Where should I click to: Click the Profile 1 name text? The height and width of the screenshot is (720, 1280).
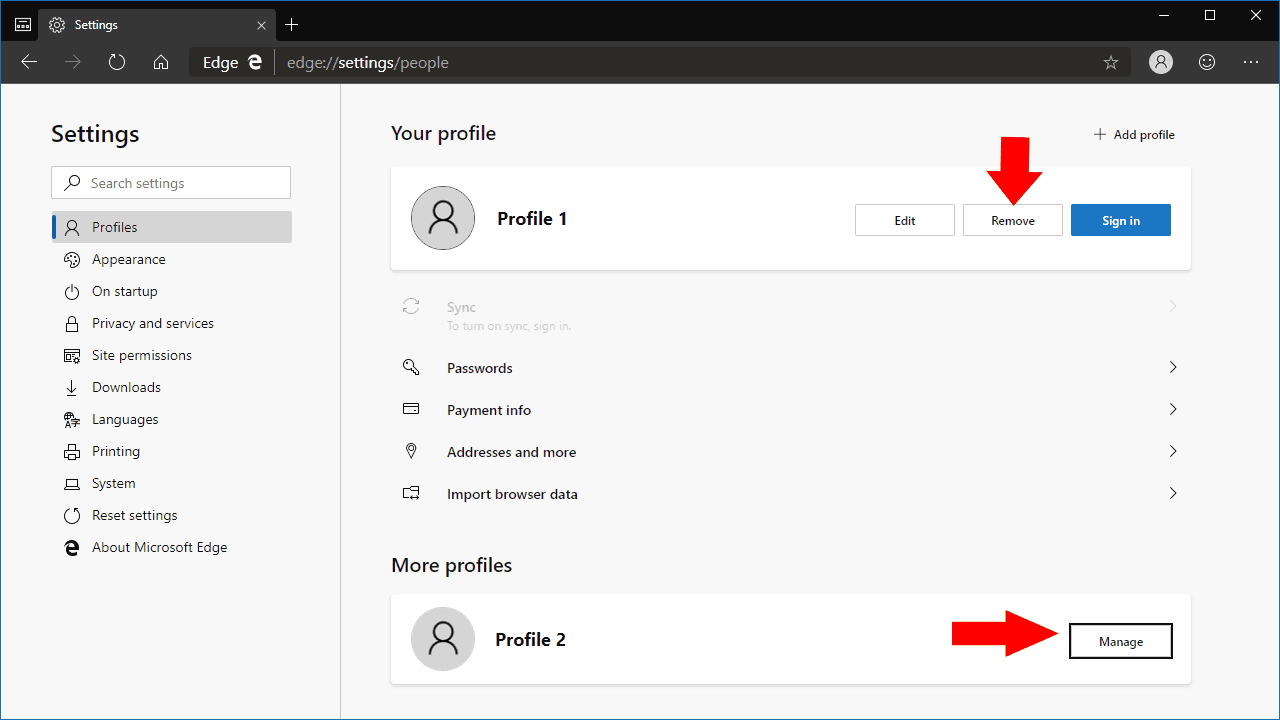click(x=532, y=218)
